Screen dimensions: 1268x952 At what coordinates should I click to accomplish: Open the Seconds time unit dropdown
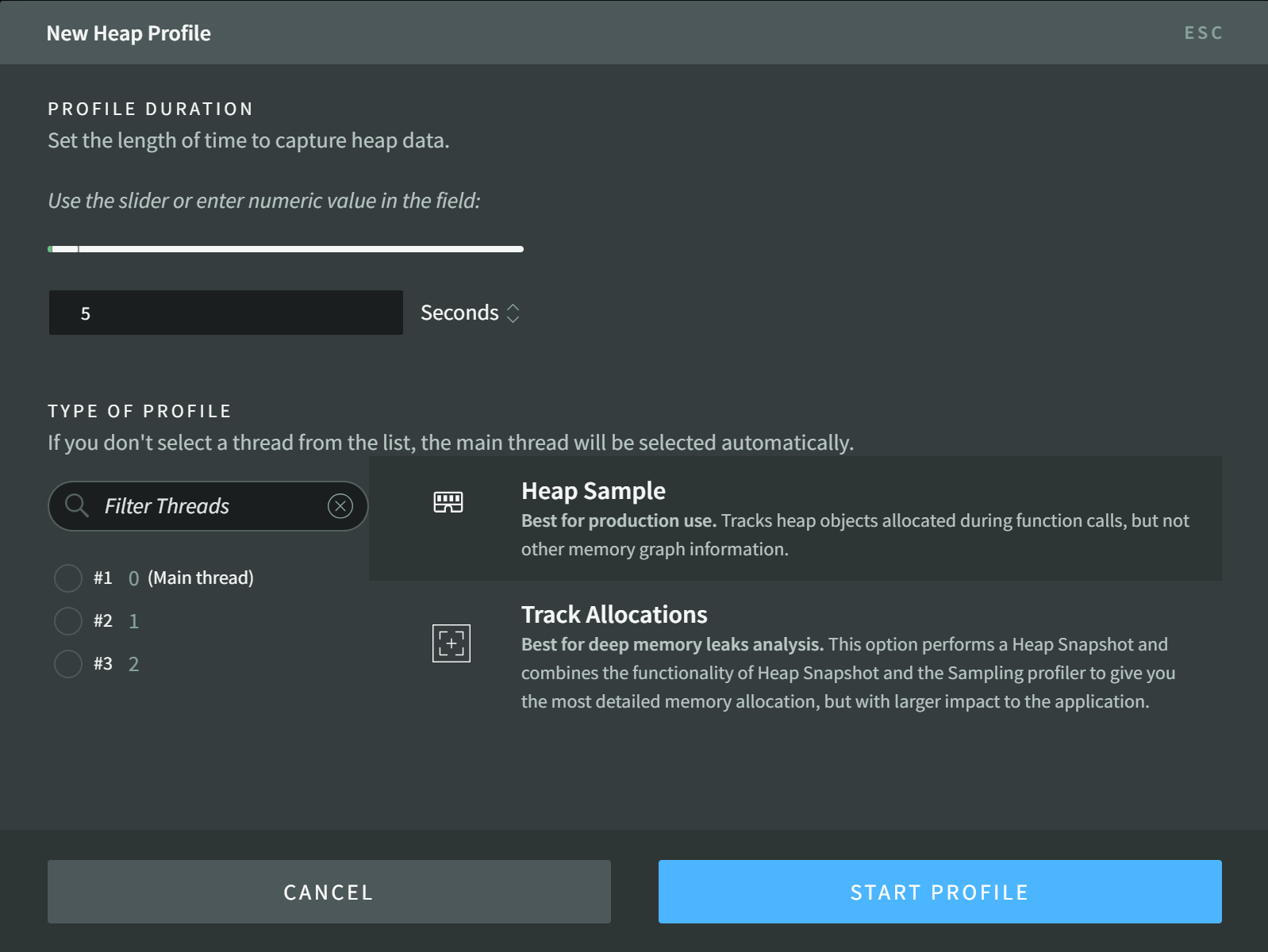coord(459,313)
